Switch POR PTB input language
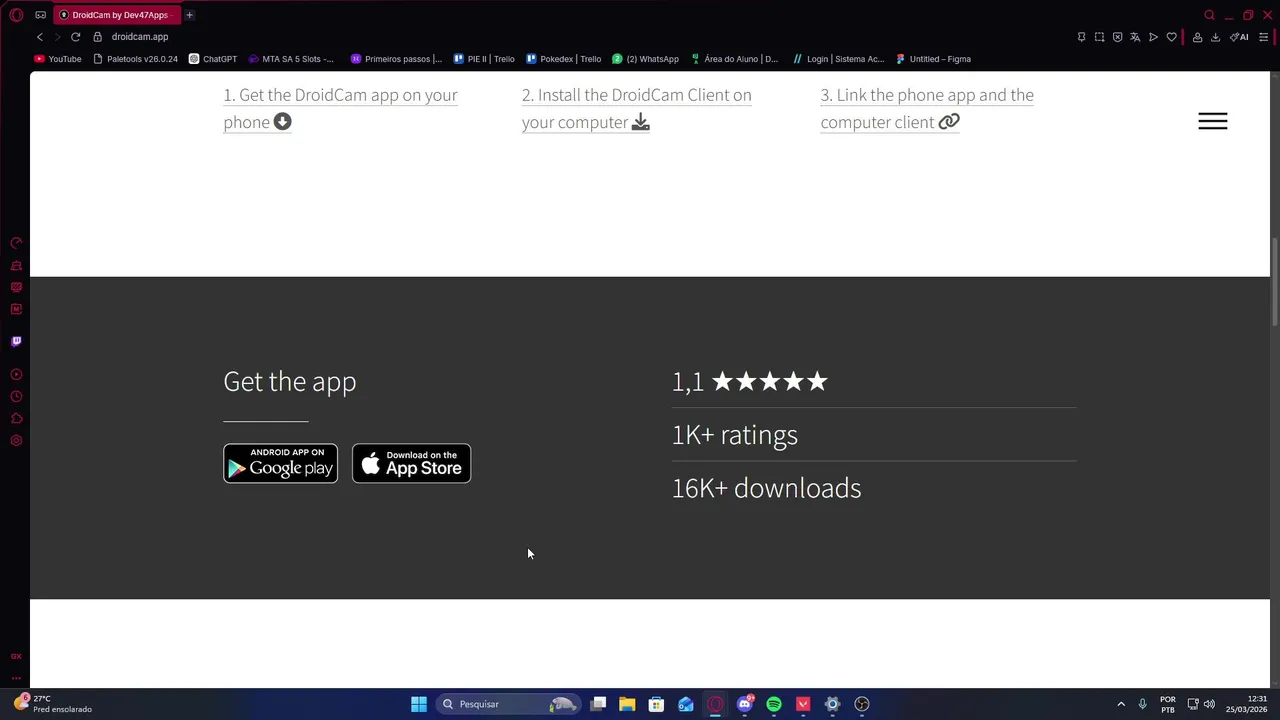Screen dimensions: 1280x720 pyautogui.click(x=1167, y=704)
